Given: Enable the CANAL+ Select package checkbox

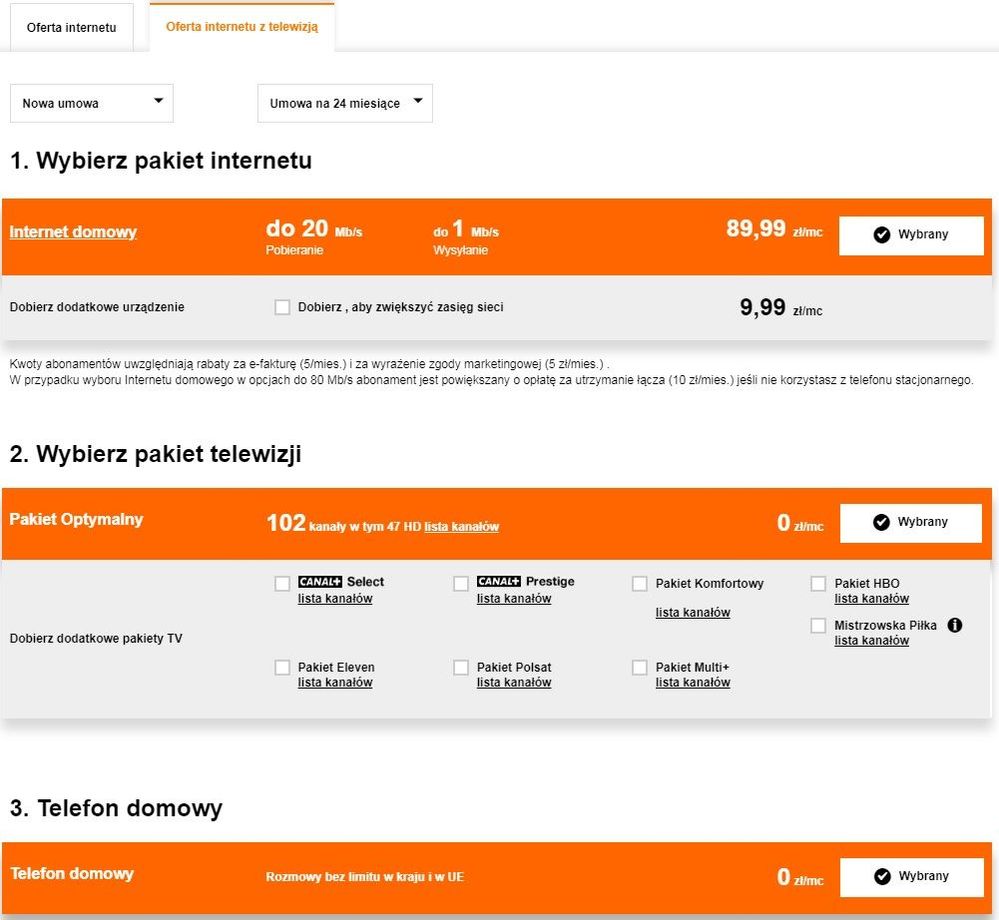Looking at the screenshot, I should [x=282, y=584].
